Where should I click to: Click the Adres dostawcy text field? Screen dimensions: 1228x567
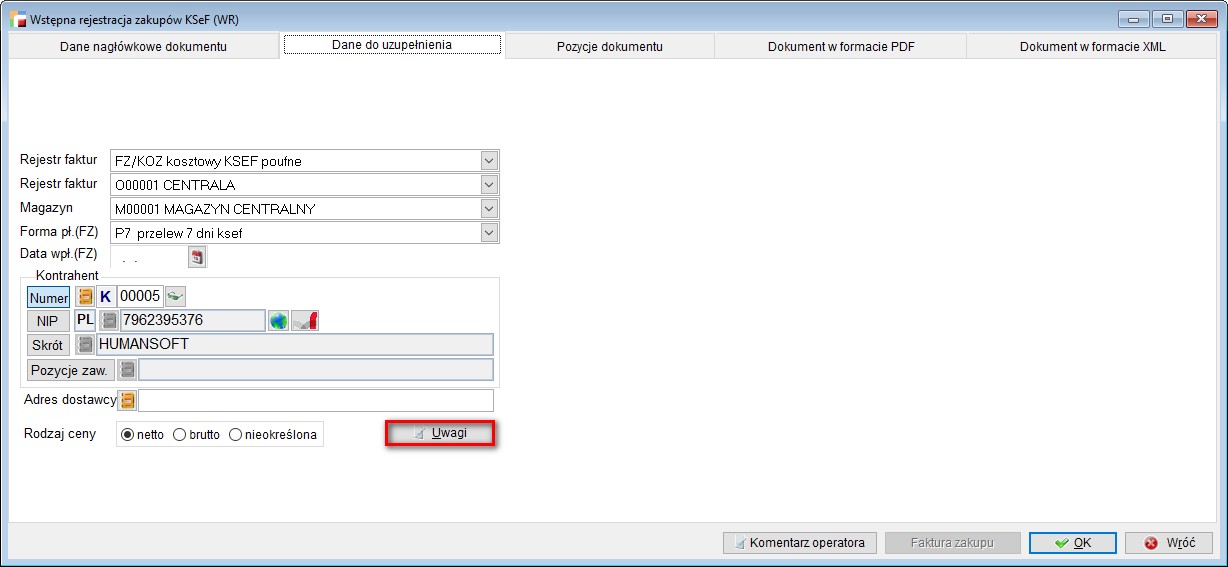315,401
